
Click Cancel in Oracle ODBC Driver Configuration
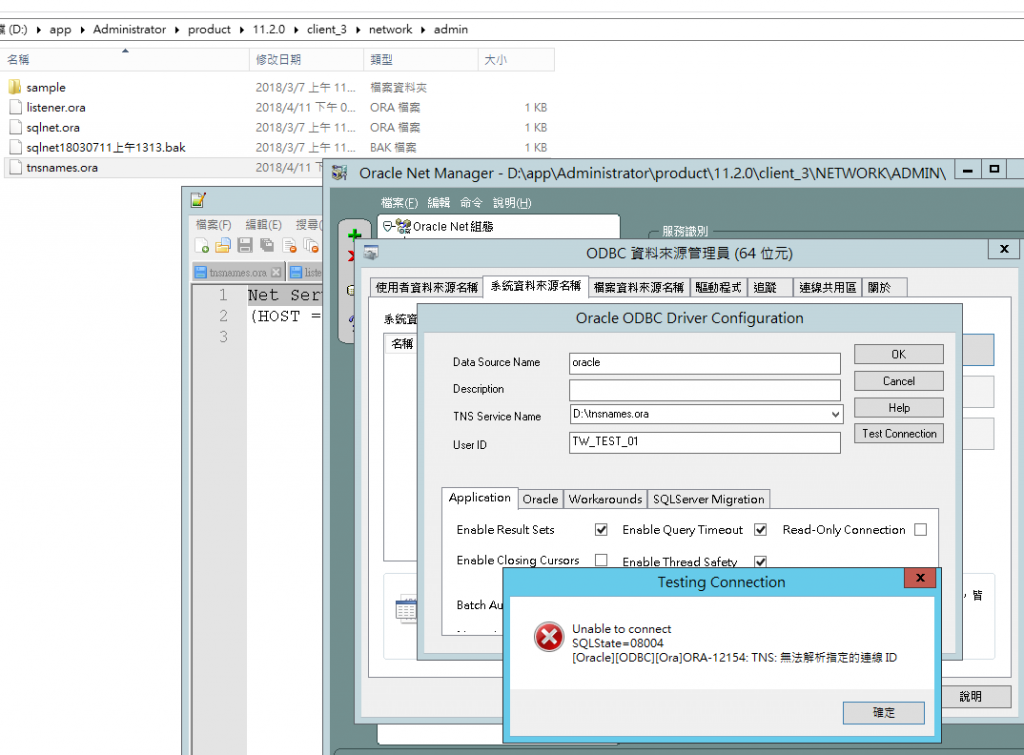click(x=899, y=381)
